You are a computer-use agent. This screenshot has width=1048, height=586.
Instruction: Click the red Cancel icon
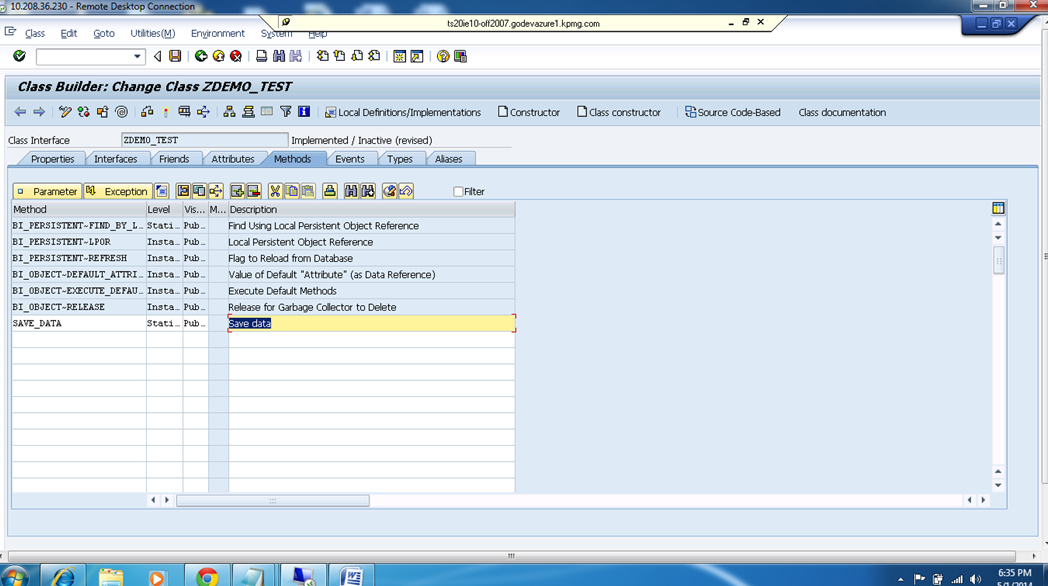[236, 56]
